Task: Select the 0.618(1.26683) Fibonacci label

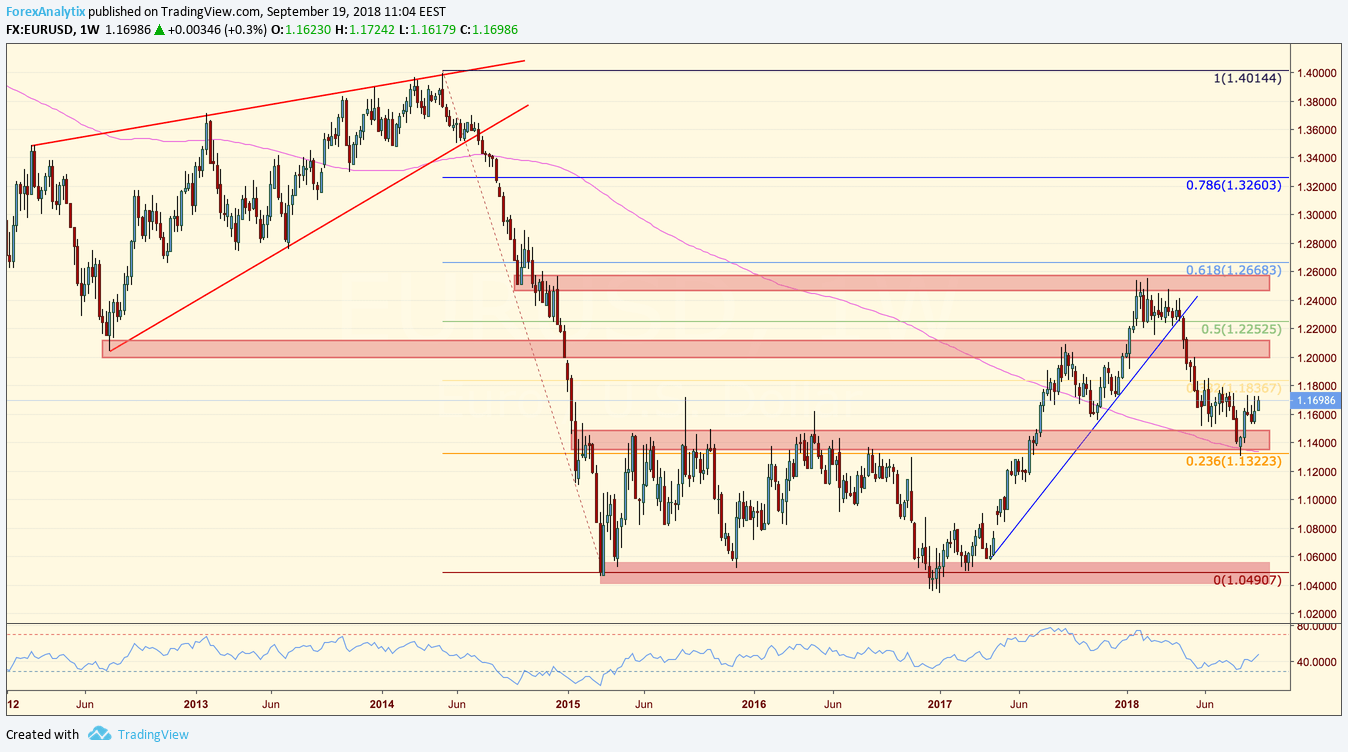Action: (1234, 270)
